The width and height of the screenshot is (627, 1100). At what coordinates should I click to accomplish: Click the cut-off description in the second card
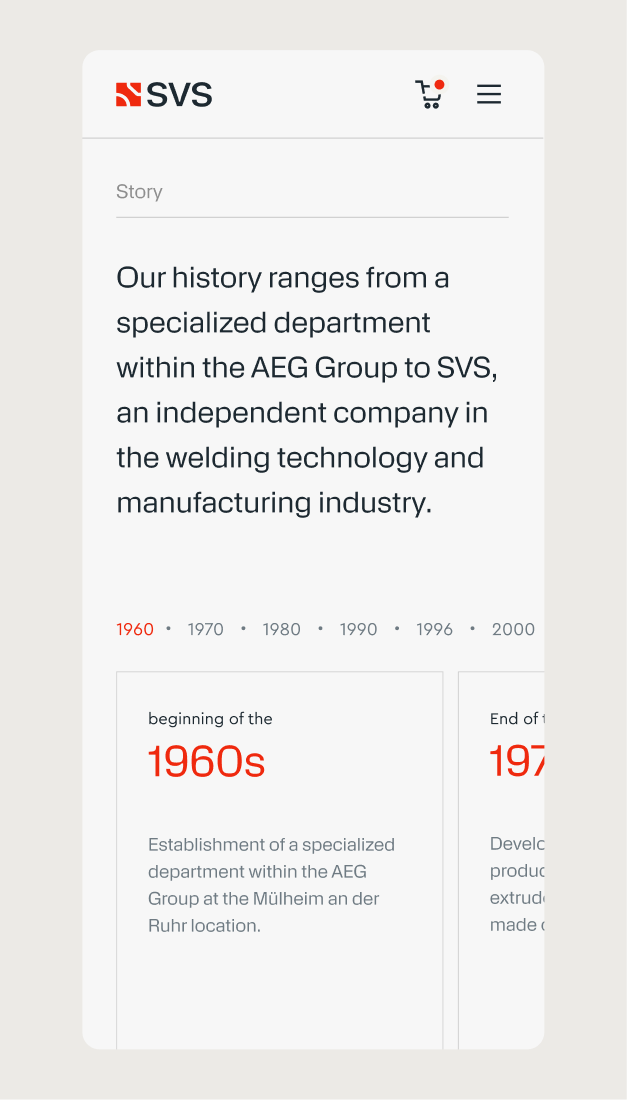click(517, 885)
